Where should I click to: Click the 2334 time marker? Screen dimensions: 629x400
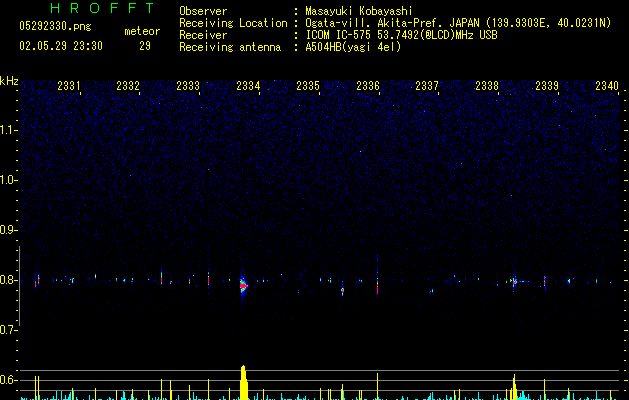point(248,86)
